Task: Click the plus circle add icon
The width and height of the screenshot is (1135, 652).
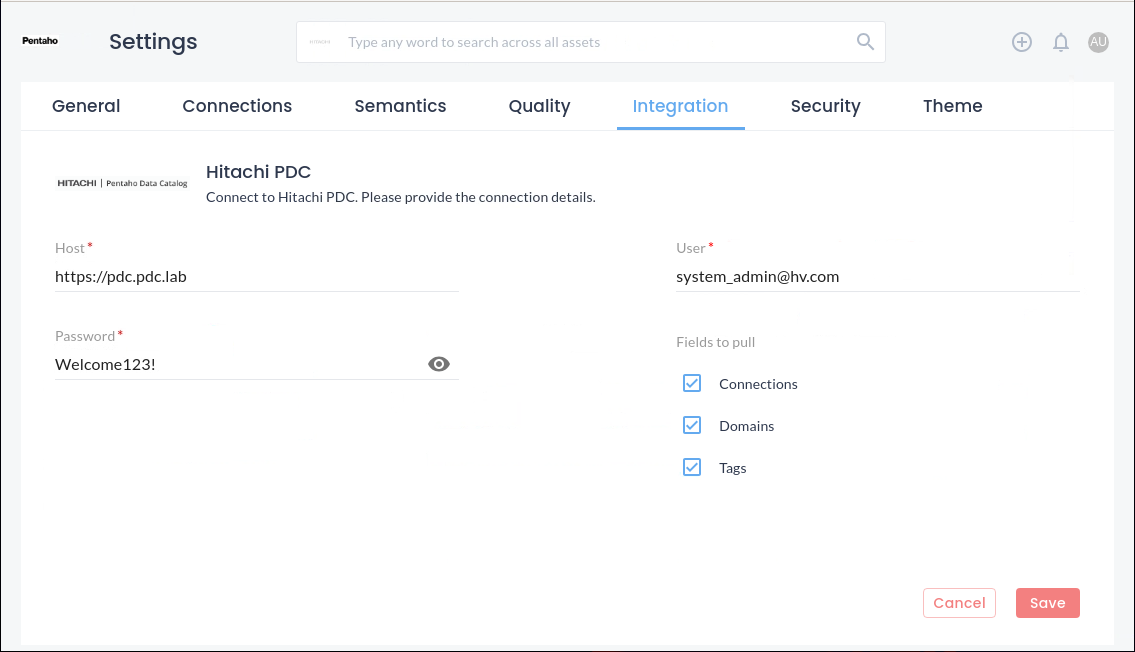Action: pos(1021,42)
